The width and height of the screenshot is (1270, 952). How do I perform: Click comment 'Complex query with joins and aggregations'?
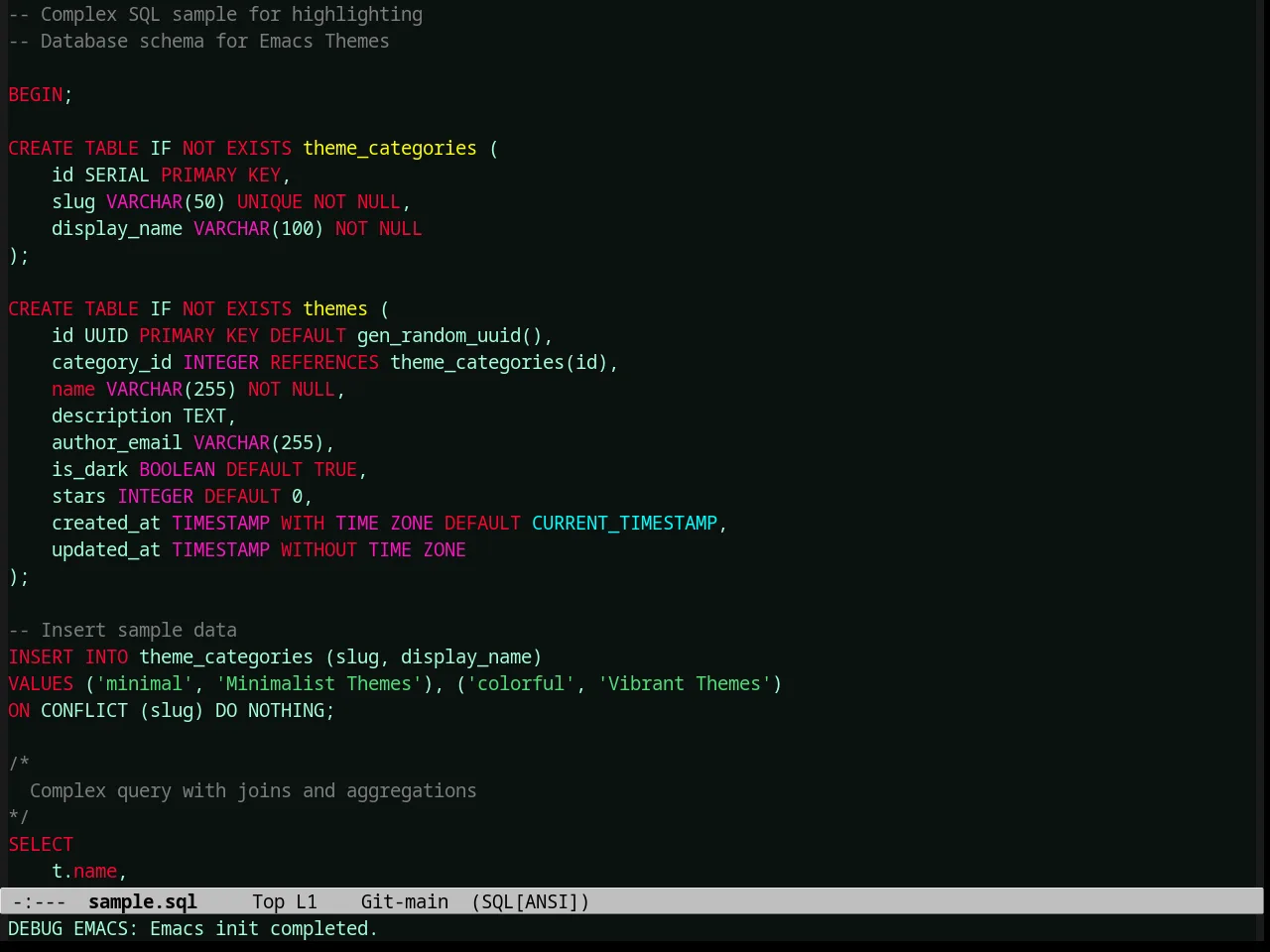[253, 790]
